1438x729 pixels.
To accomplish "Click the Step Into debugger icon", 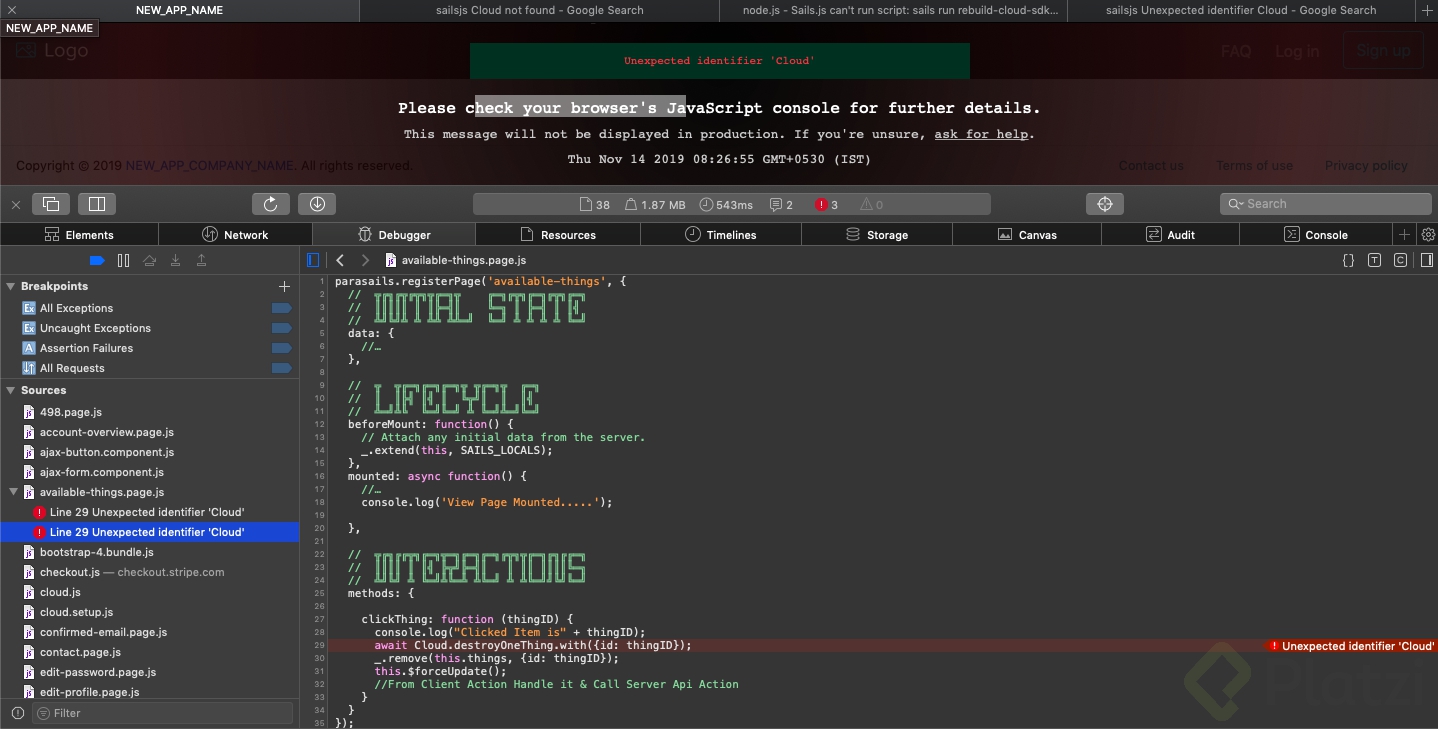I will [175, 260].
